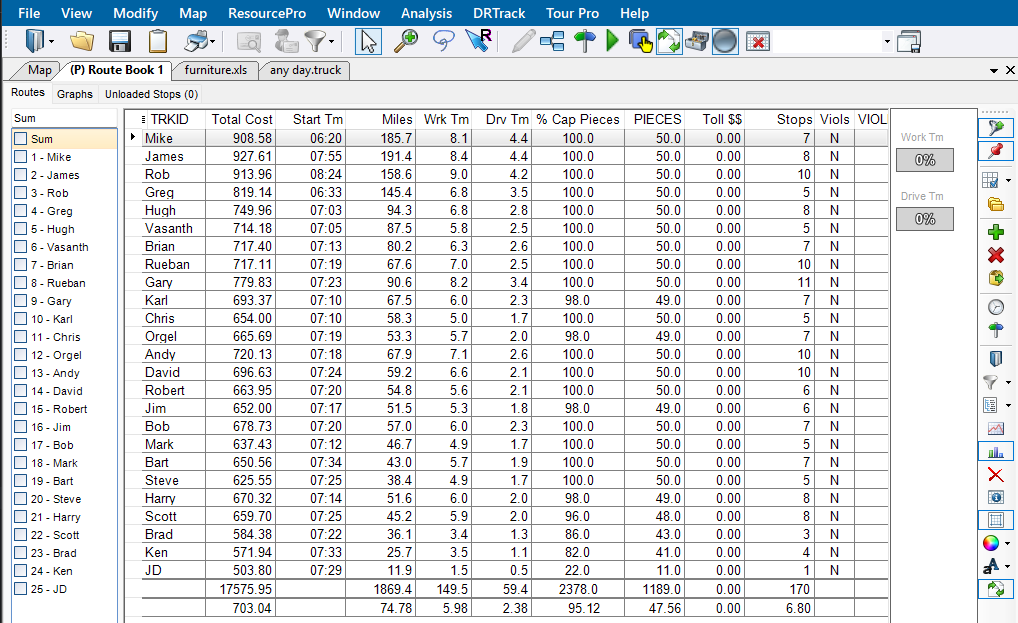
Task: Click the red X delete icon in the top toolbar
Action: click(758, 42)
